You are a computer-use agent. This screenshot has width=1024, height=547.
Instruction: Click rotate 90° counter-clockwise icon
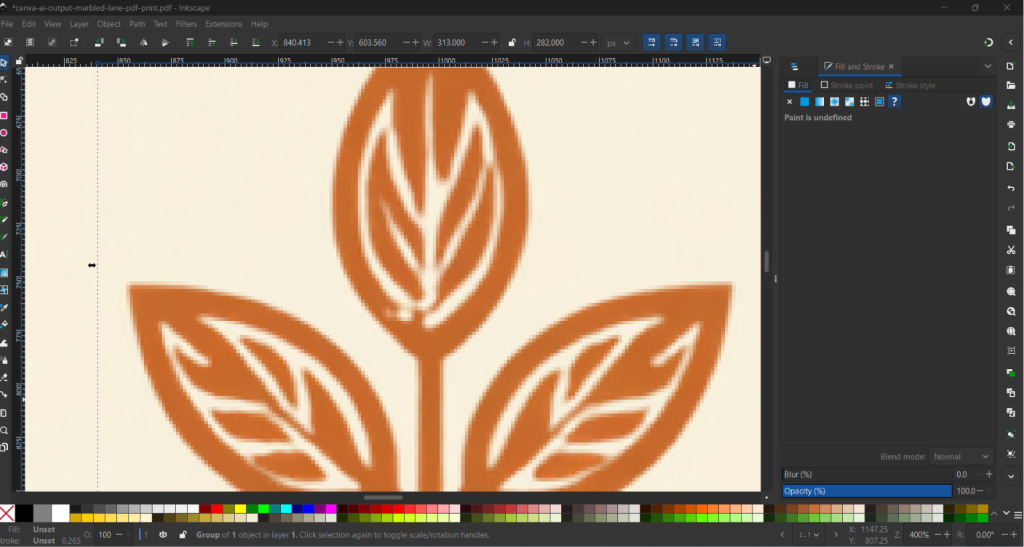pyautogui.click(x=99, y=42)
